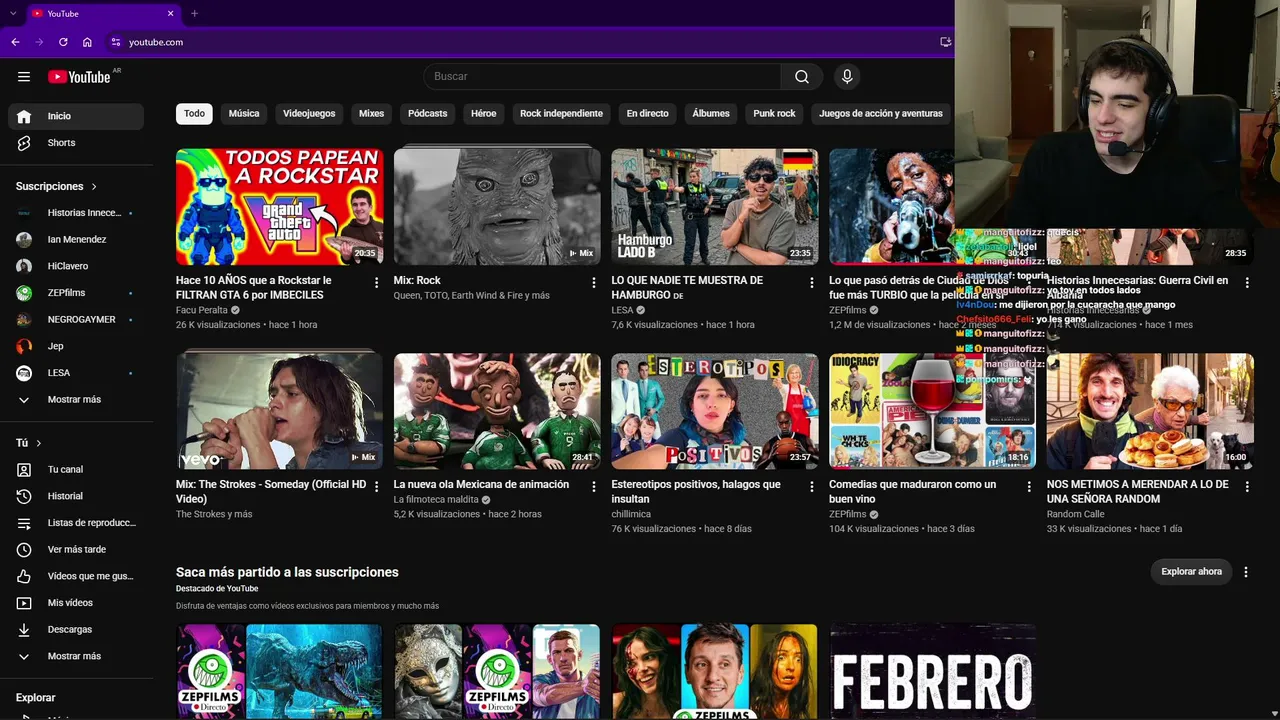Image resolution: width=1280 pixels, height=720 pixels.
Task: Click the Explorar ahora button
Action: 1192,572
